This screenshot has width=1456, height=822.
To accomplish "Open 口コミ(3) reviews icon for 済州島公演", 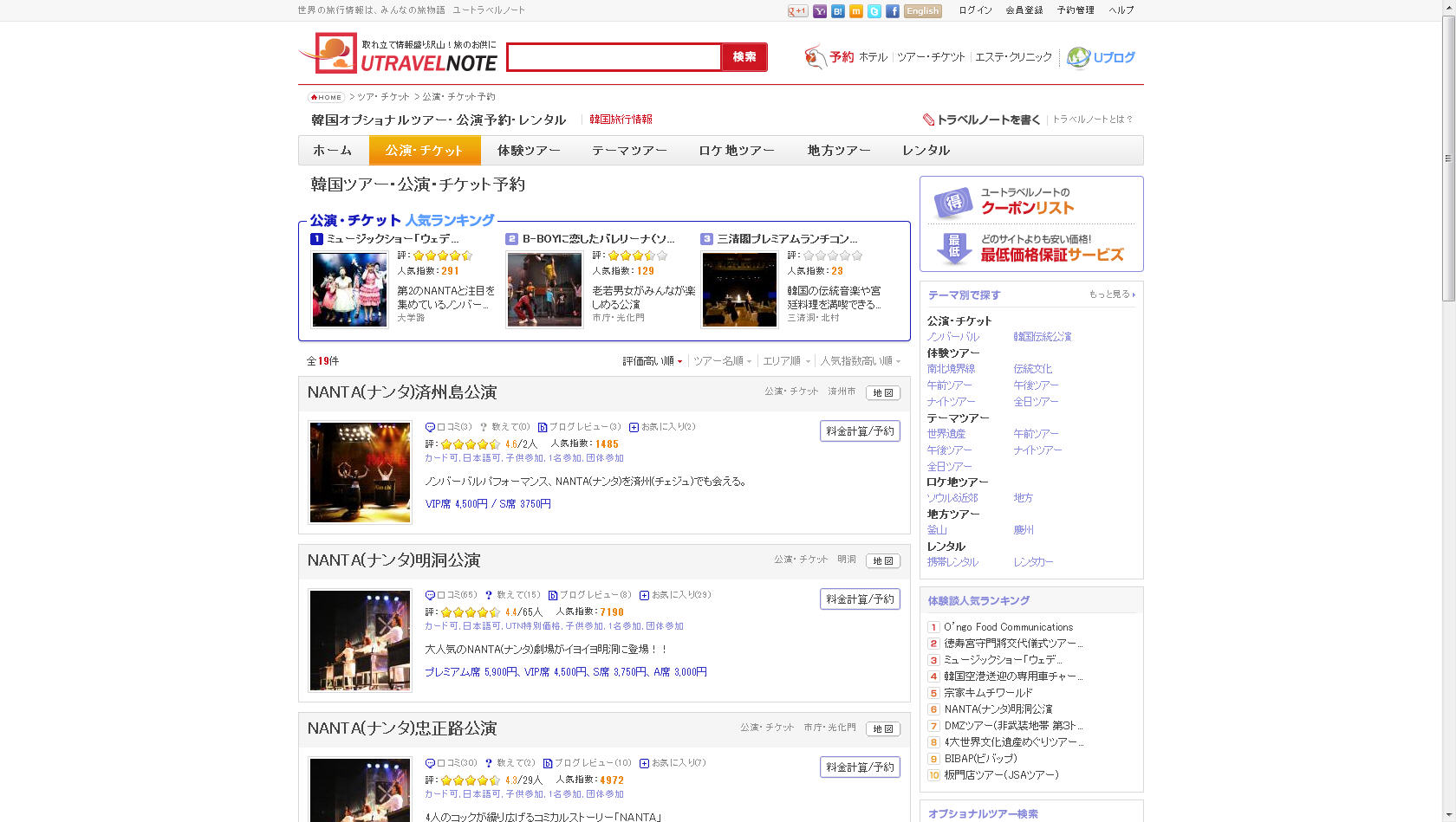I will click(430, 427).
